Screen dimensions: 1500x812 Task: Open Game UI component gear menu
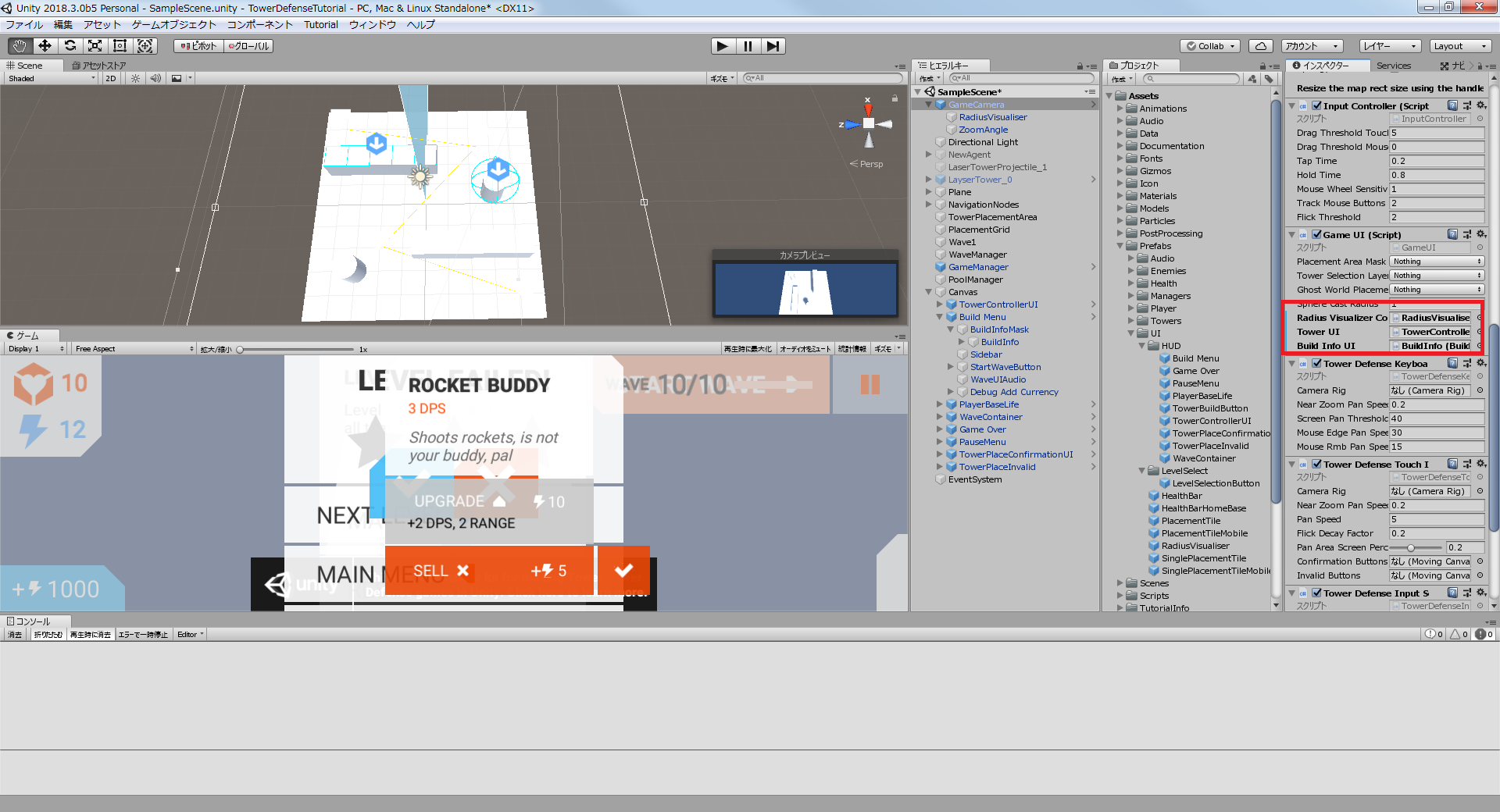tap(1480, 234)
